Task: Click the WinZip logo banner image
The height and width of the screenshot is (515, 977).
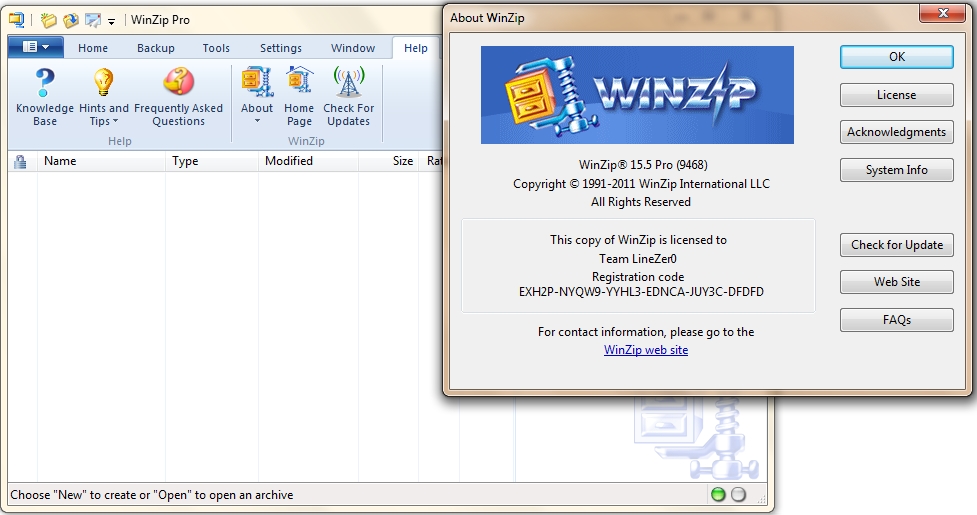Action: (637, 95)
